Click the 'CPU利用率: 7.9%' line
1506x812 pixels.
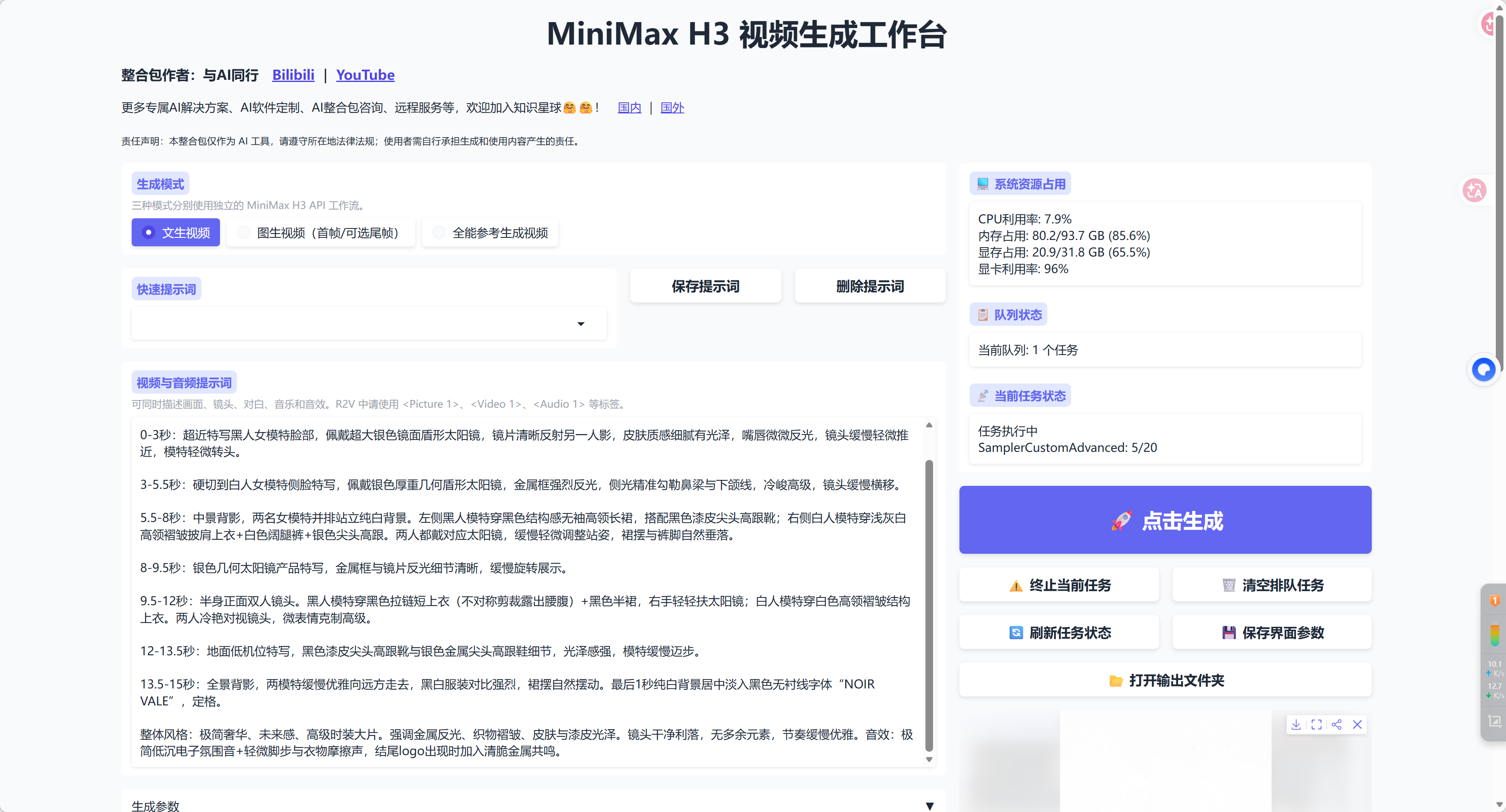click(1024, 219)
